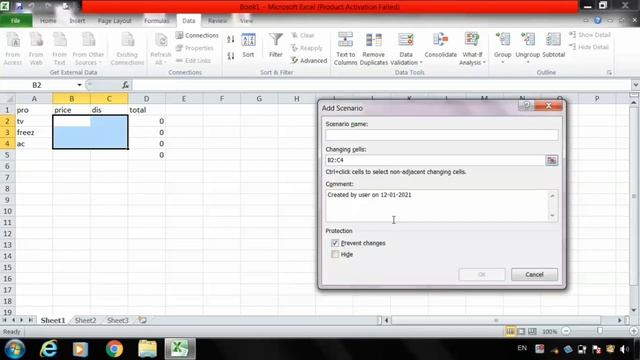Click the OK button in Add Scenario
640x360 pixels.
tap(482, 275)
